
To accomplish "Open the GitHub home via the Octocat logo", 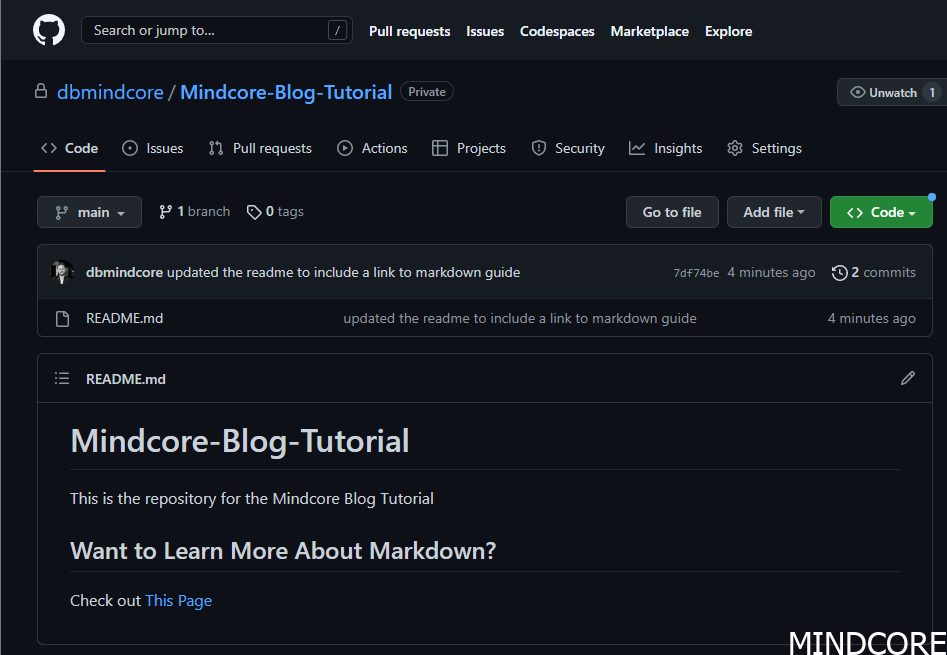I will point(47,29).
